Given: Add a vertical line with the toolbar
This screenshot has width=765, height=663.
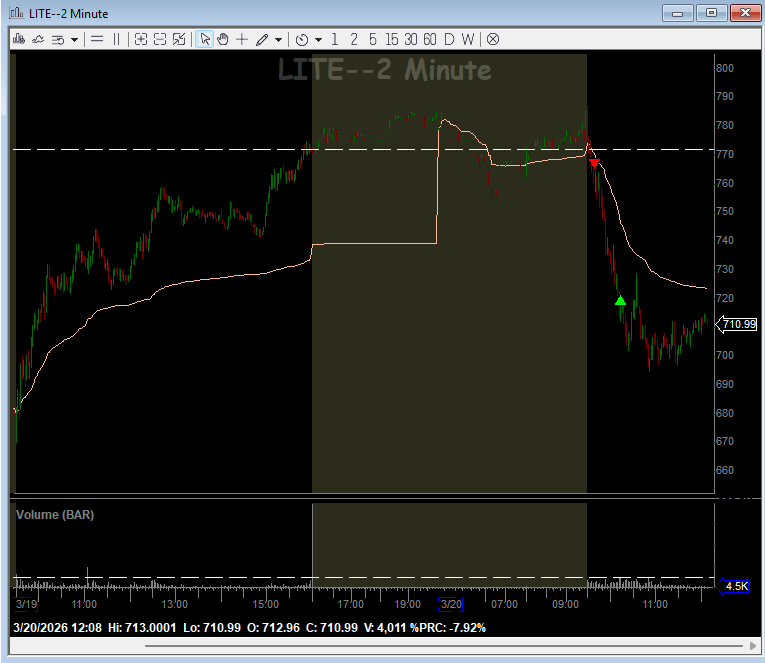Looking at the screenshot, I should tap(116, 39).
